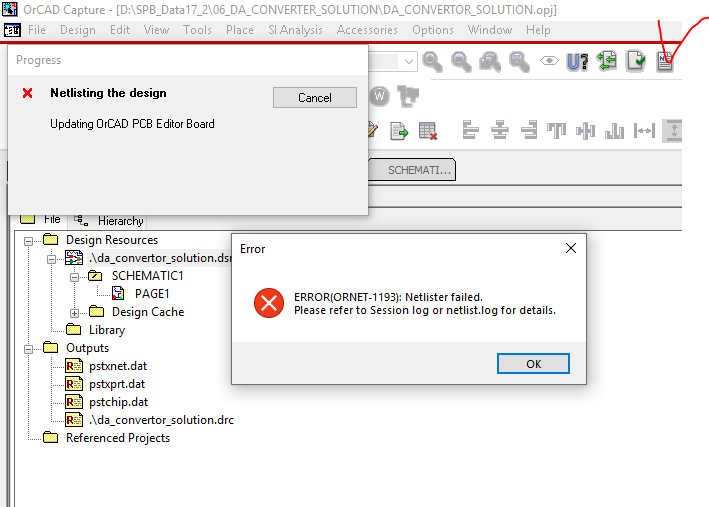Collapse the da_convertor_solution.dsn node
The width and height of the screenshot is (709, 507).
tap(52, 259)
